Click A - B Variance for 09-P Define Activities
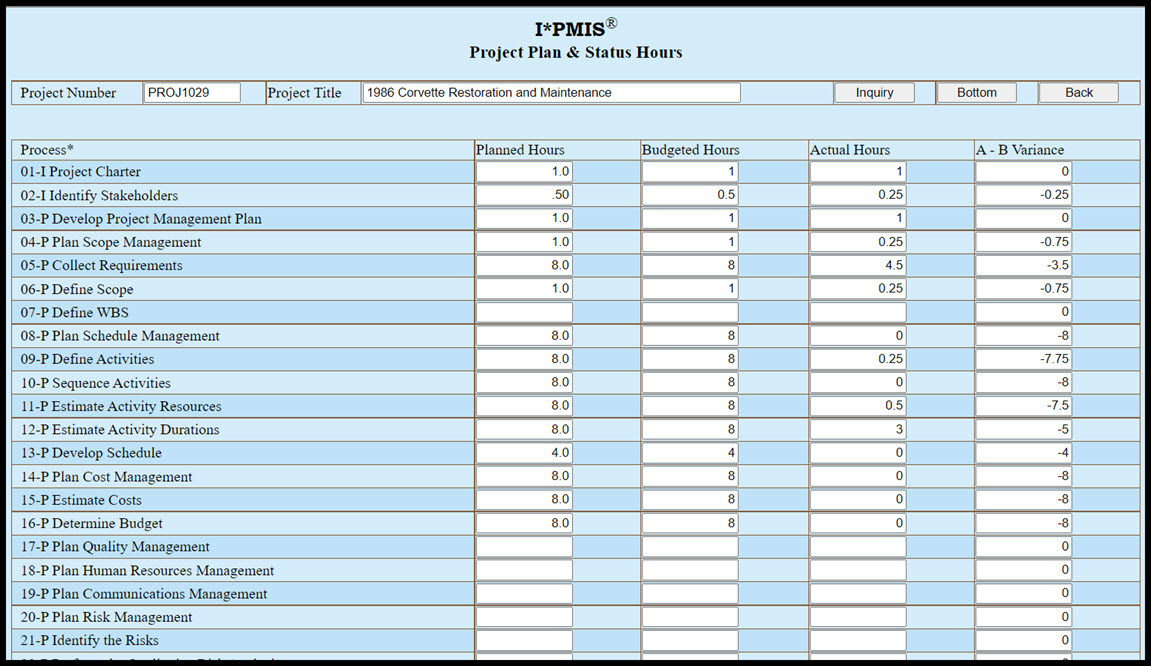1151x666 pixels. (1023, 359)
